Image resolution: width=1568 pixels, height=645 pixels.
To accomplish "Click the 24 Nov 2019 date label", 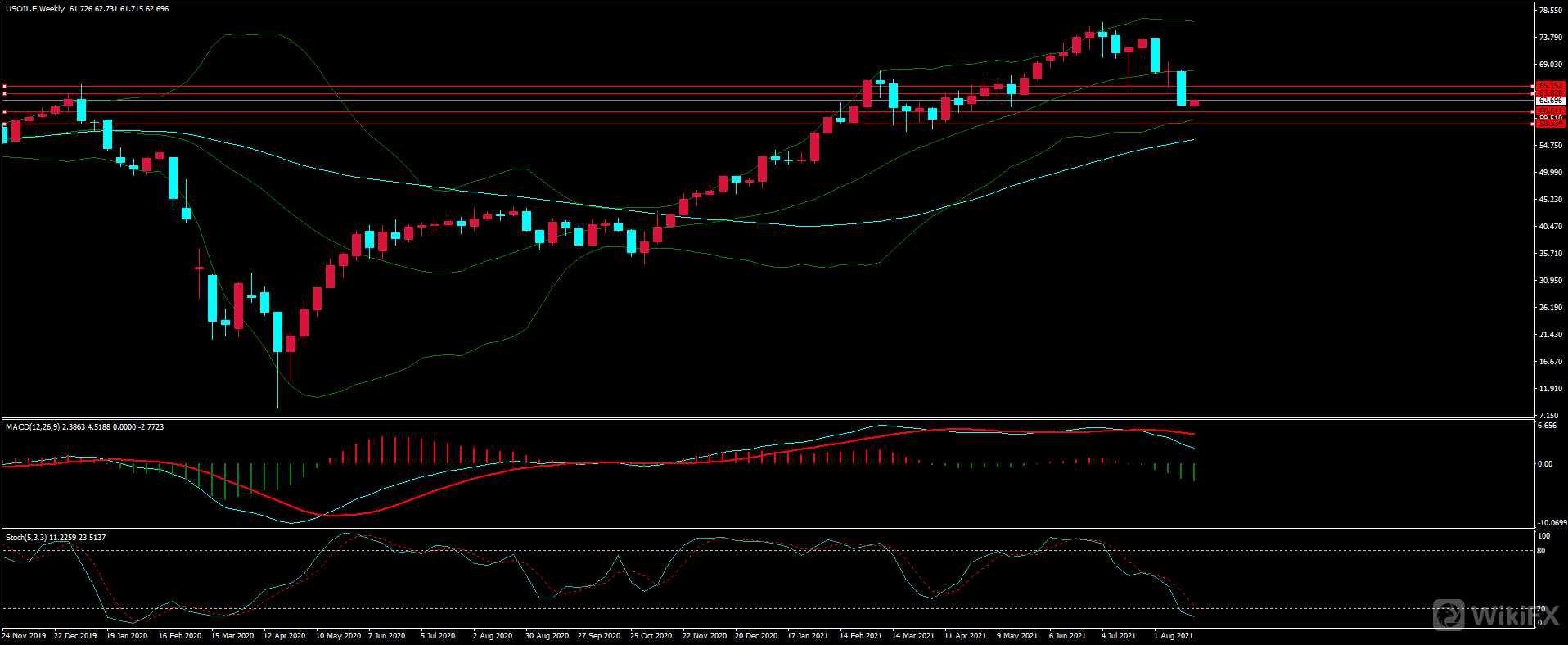I will (24, 636).
